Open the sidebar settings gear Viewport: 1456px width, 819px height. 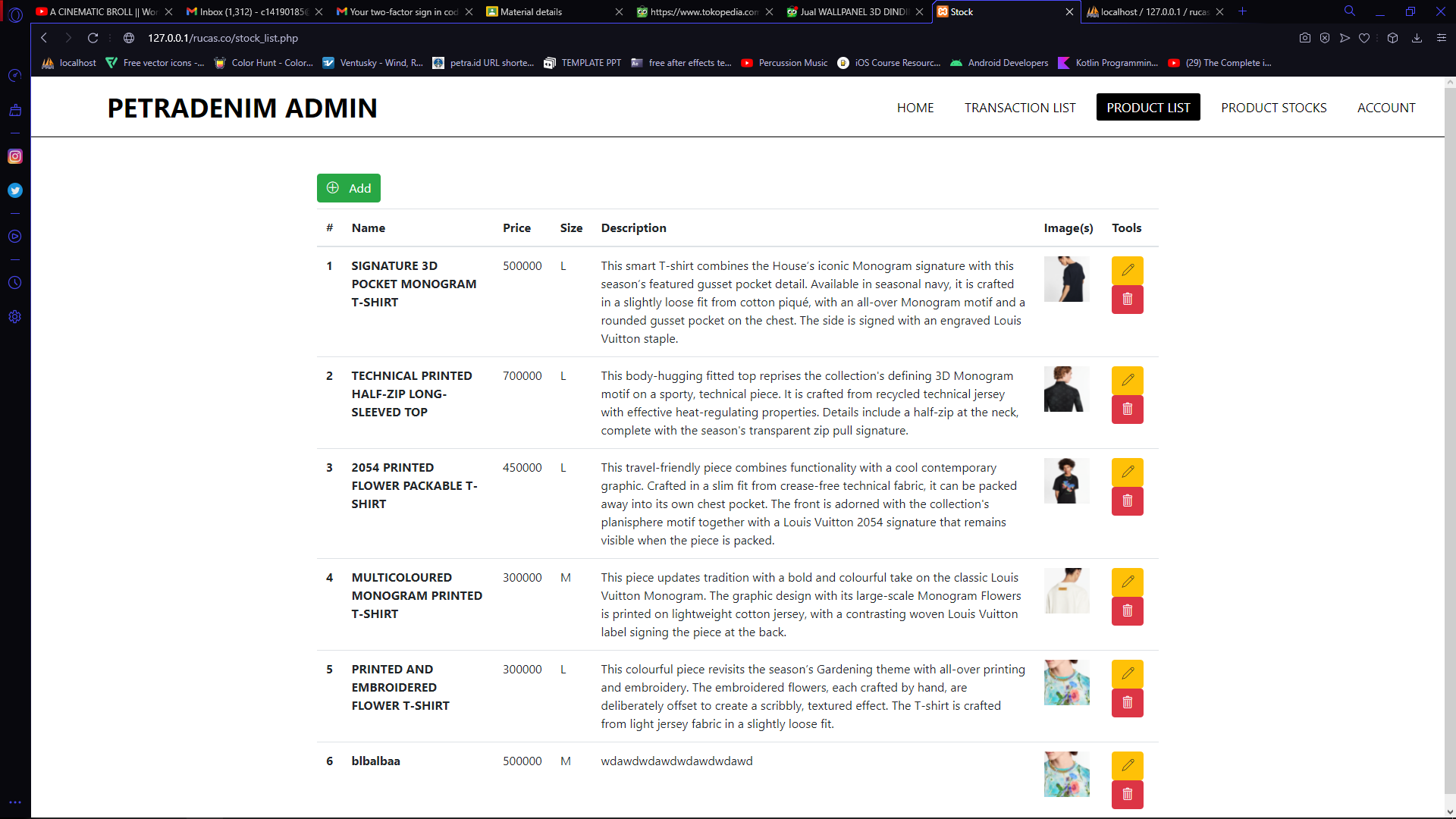(15, 317)
